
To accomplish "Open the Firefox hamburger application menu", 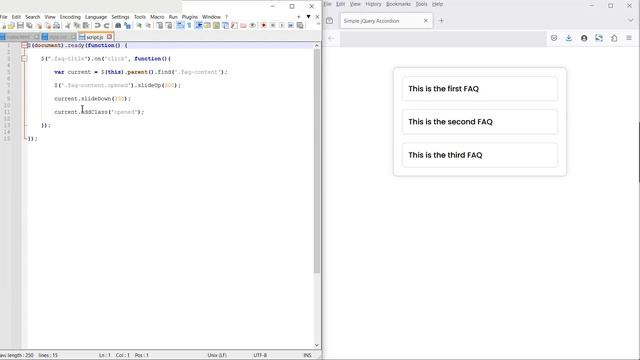I will pyautogui.click(x=629, y=38).
